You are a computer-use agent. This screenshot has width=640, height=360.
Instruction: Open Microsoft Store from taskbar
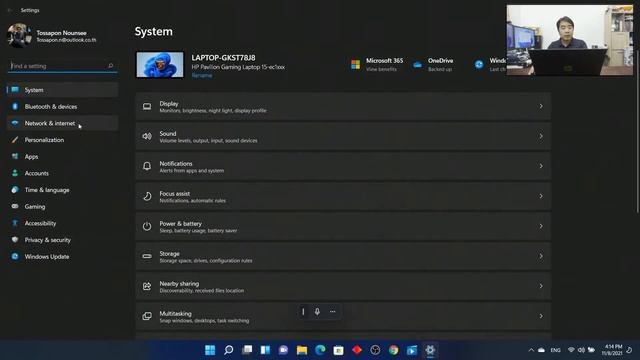(338, 350)
